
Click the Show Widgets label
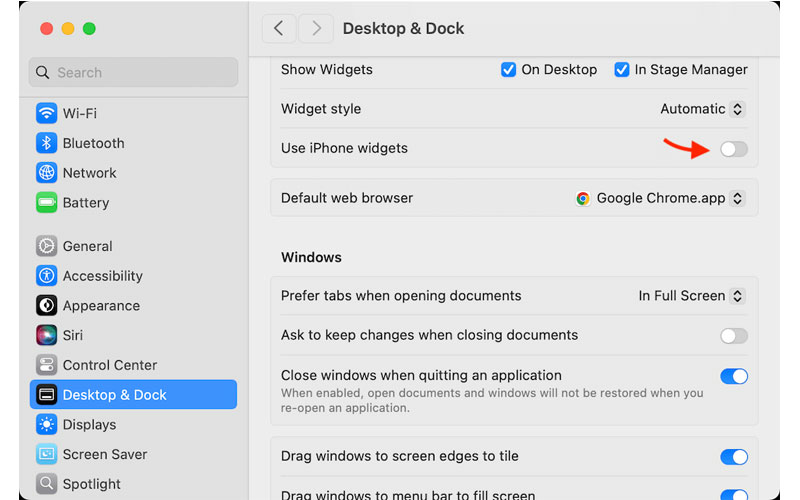click(x=327, y=69)
